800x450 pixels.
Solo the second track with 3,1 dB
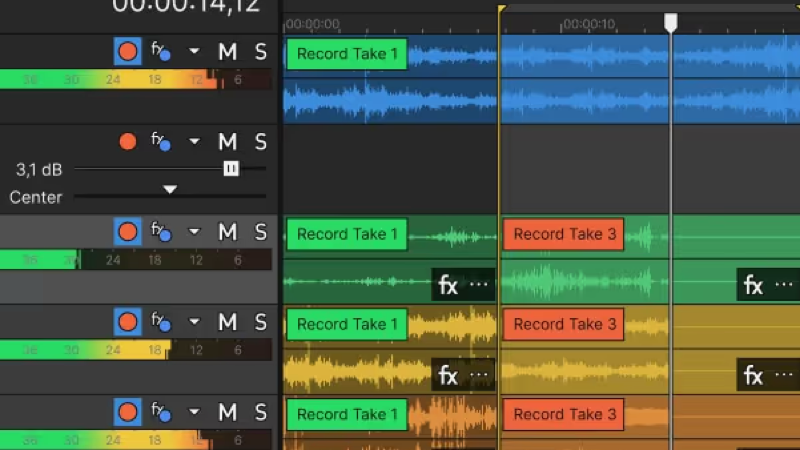point(260,141)
